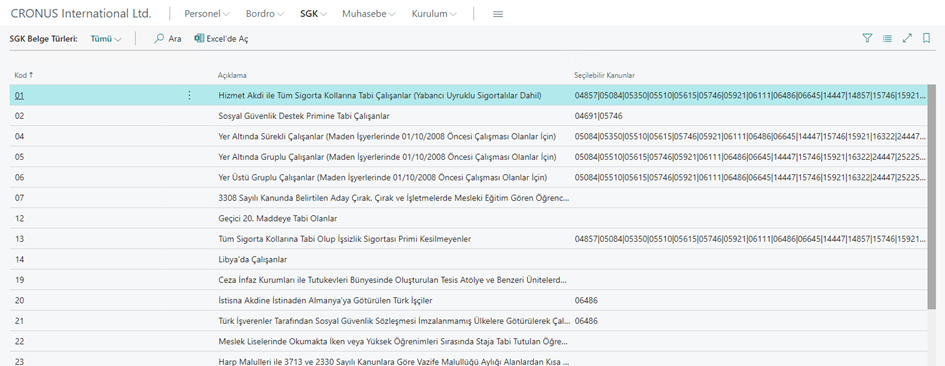Select the row with code 12
This screenshot has height=366, width=945.
(468, 218)
